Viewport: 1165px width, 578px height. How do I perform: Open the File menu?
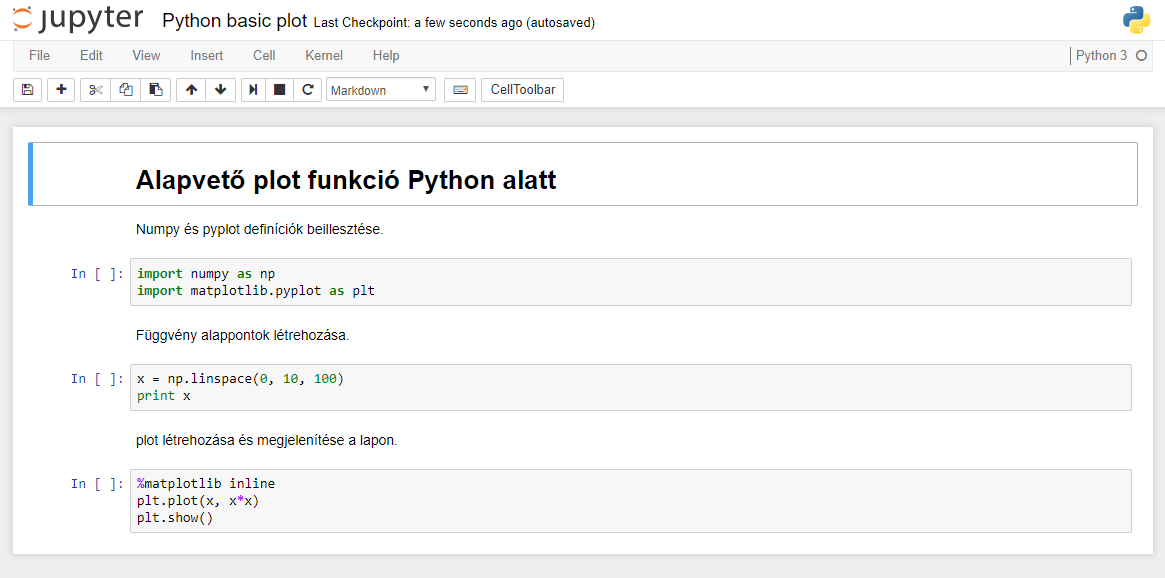39,56
